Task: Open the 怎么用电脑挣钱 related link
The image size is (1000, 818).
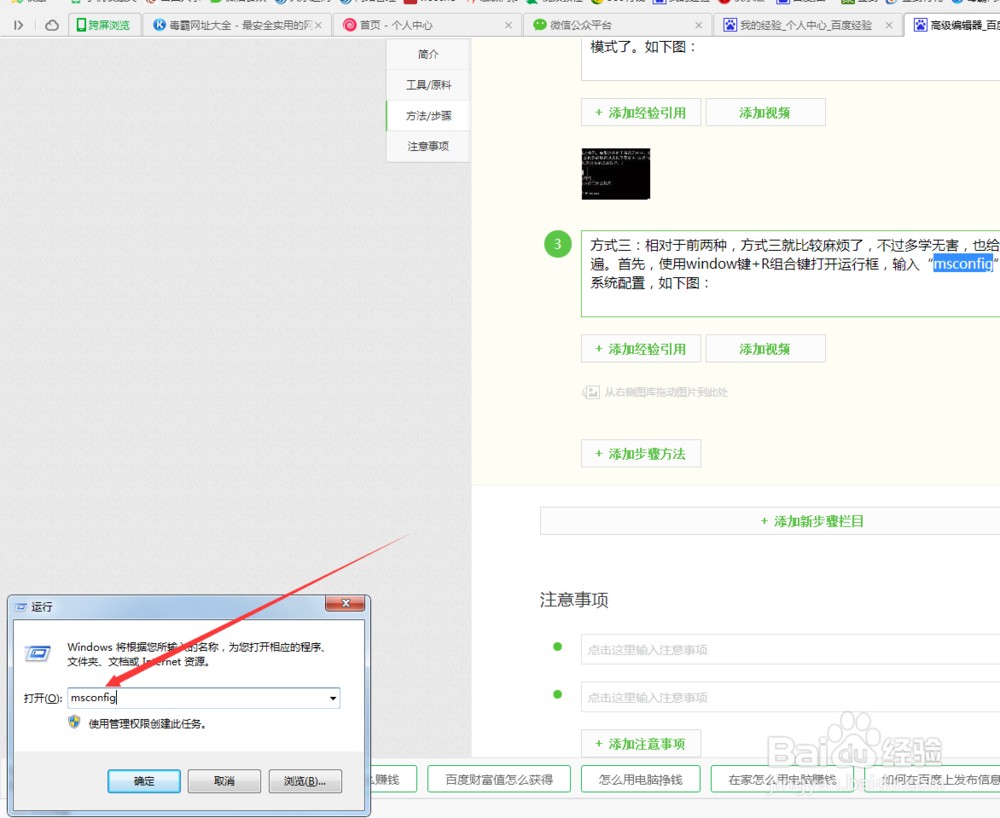Action: 638,778
